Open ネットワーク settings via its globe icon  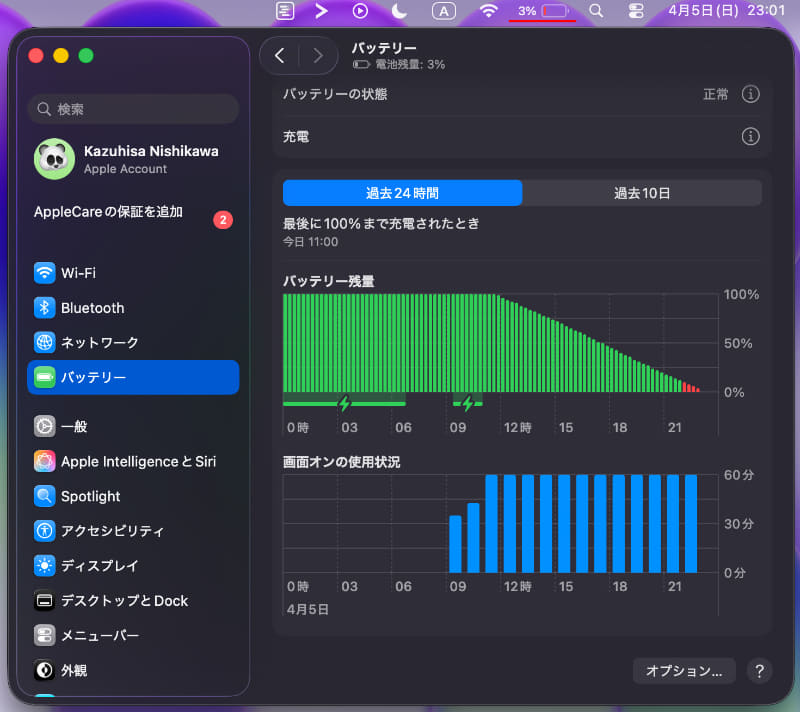coord(43,342)
